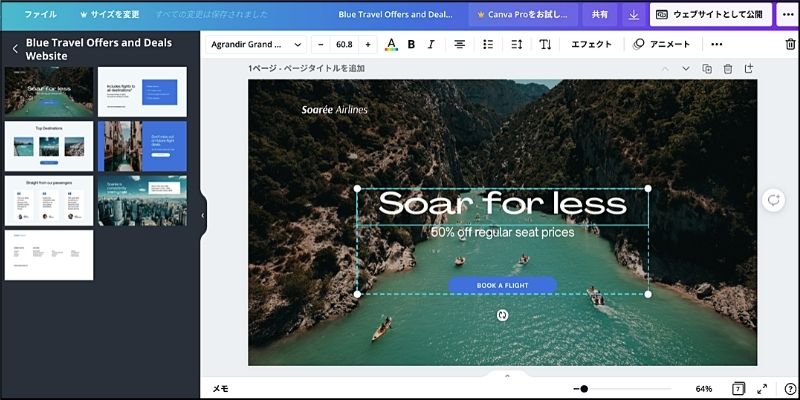Image resolution: width=800 pixels, height=400 pixels.
Task: Move page down chevron
Action: pyautogui.click(x=686, y=68)
